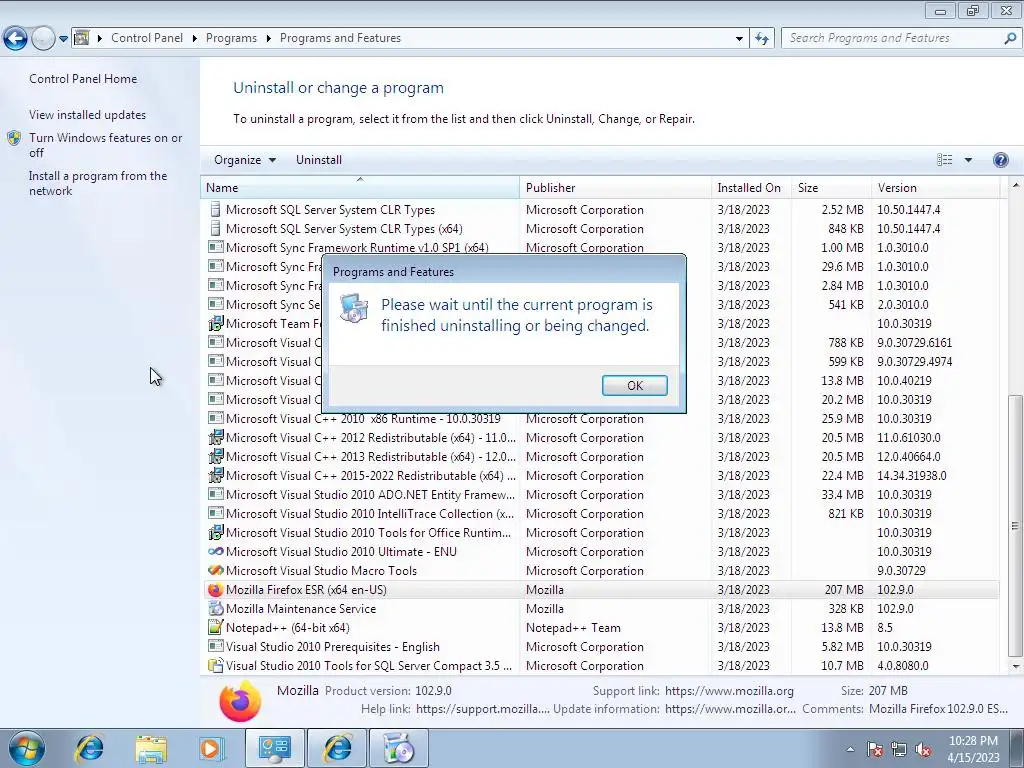
Task: Open View installed updates link
Action: (88, 114)
